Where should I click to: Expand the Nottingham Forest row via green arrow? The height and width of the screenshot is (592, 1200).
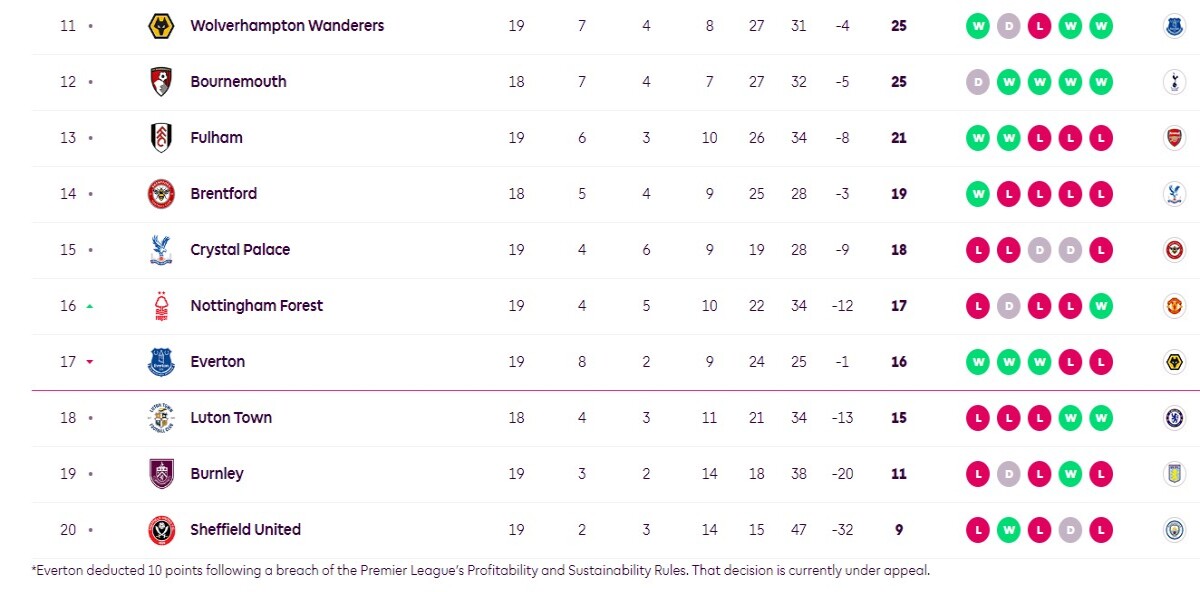[x=90, y=306]
